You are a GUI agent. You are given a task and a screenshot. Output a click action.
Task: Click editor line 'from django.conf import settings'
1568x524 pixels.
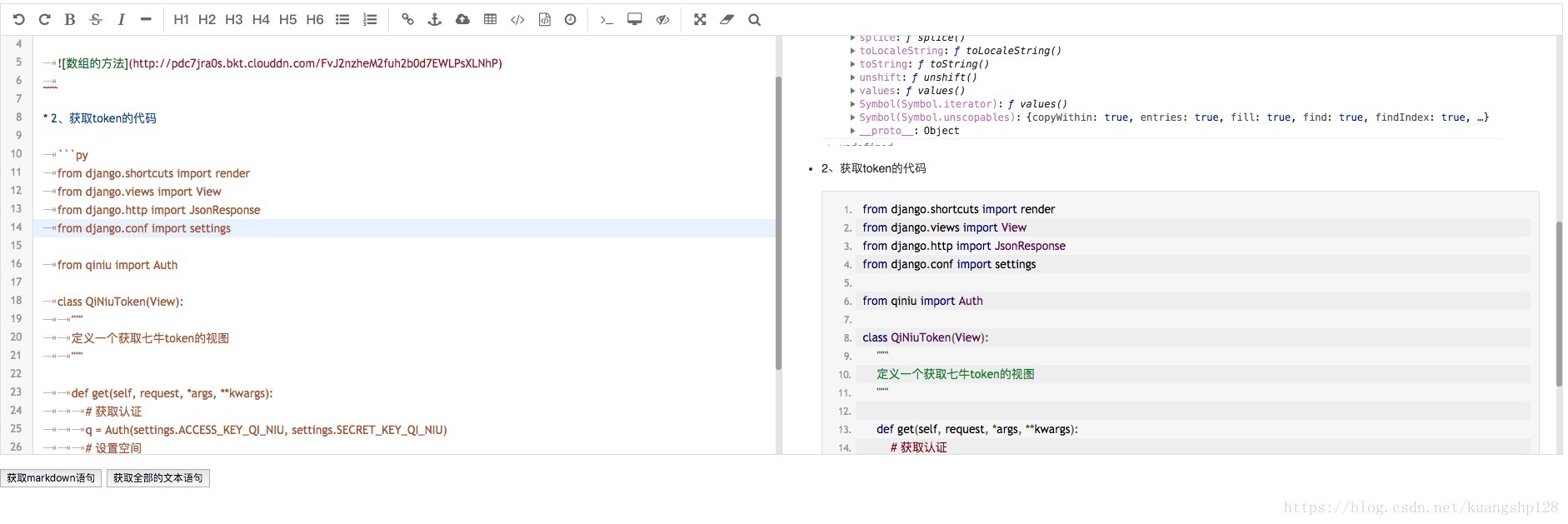(x=144, y=228)
